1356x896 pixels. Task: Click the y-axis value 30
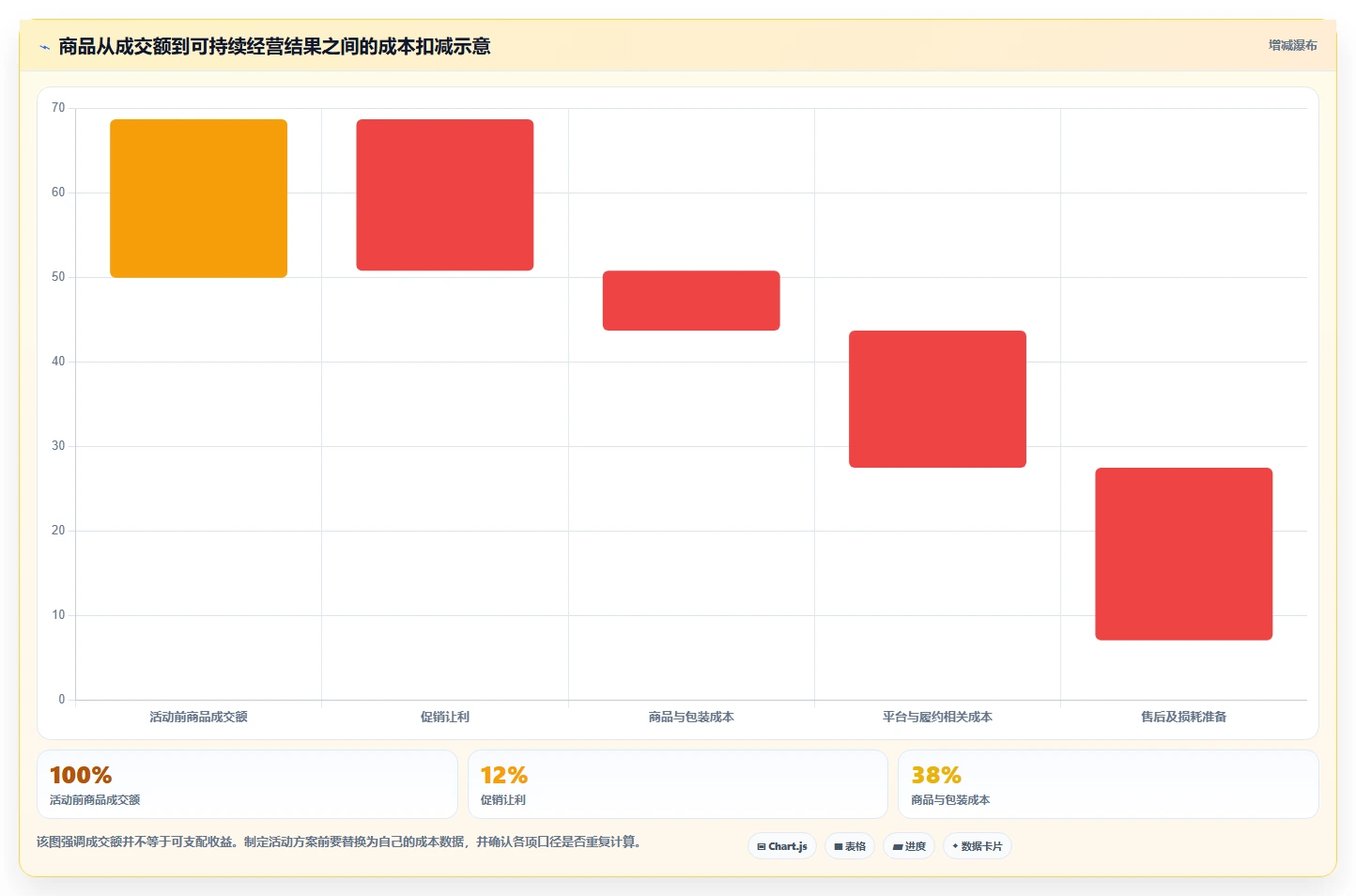point(58,446)
